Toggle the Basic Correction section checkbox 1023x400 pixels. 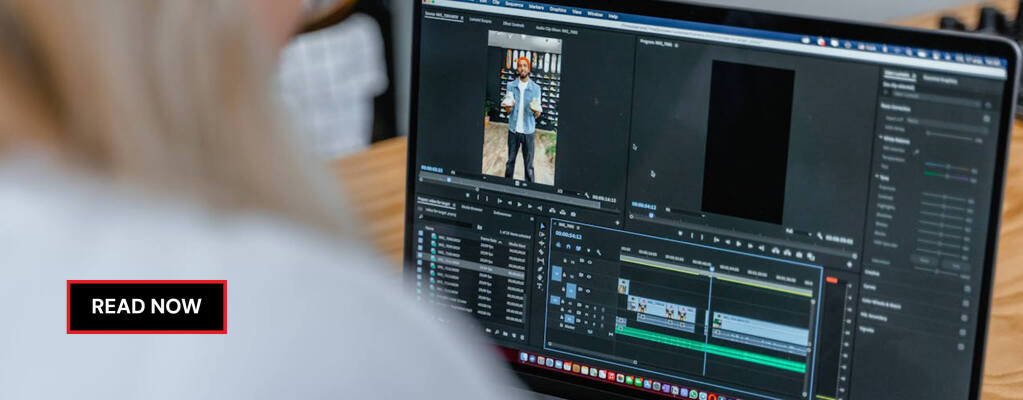pyautogui.click(x=987, y=106)
